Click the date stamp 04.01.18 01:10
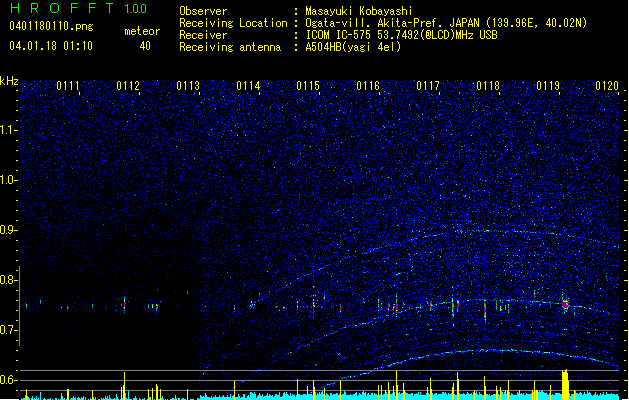This screenshot has width=629, height=400. (x=51, y=46)
